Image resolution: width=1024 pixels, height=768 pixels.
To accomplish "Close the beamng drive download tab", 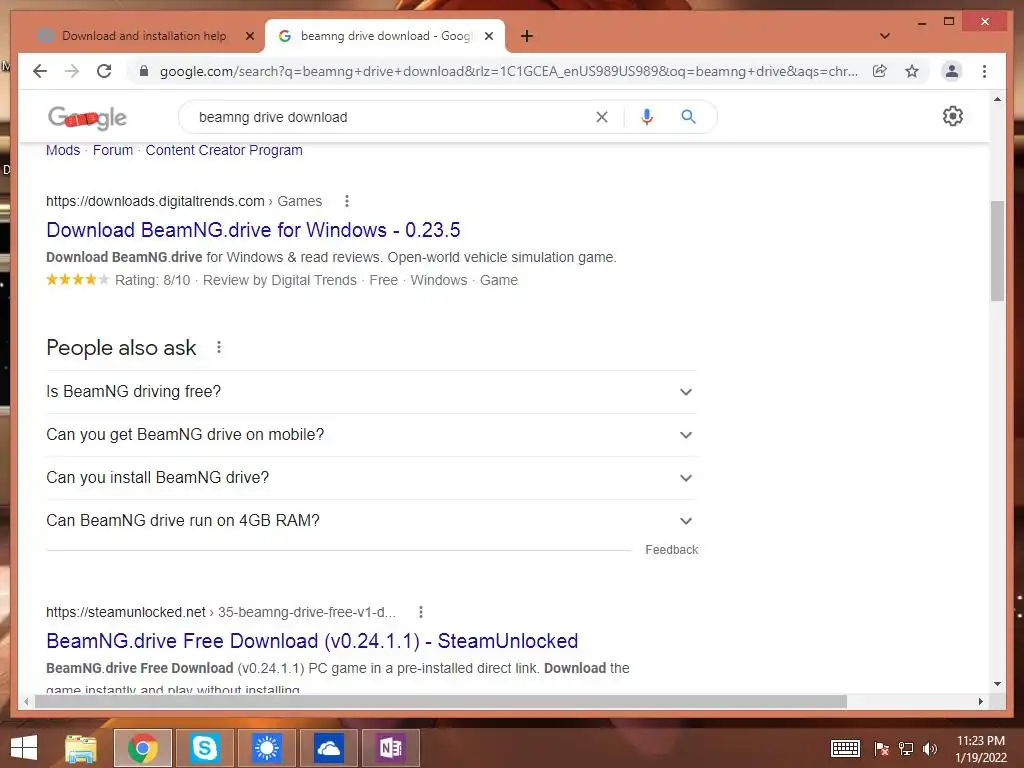I will pyautogui.click(x=488, y=37).
